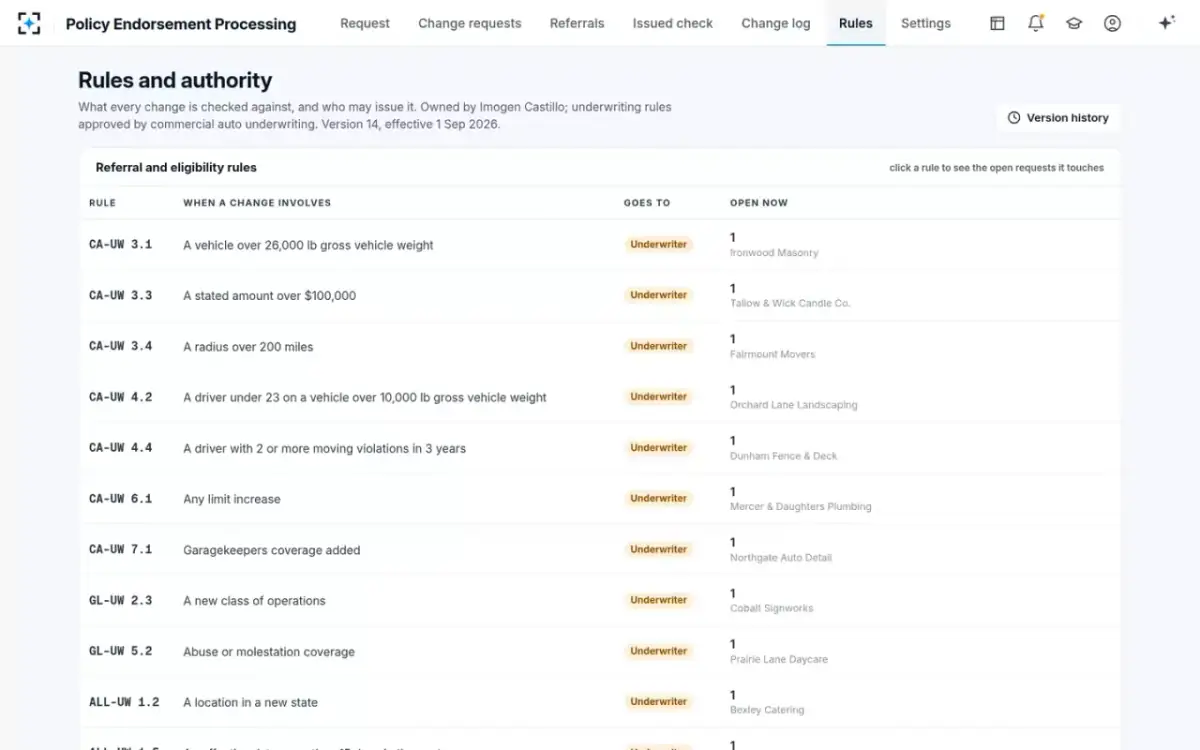Click Dunham Fence & Deck
The width and height of the screenshot is (1200, 750).
[x=784, y=456]
